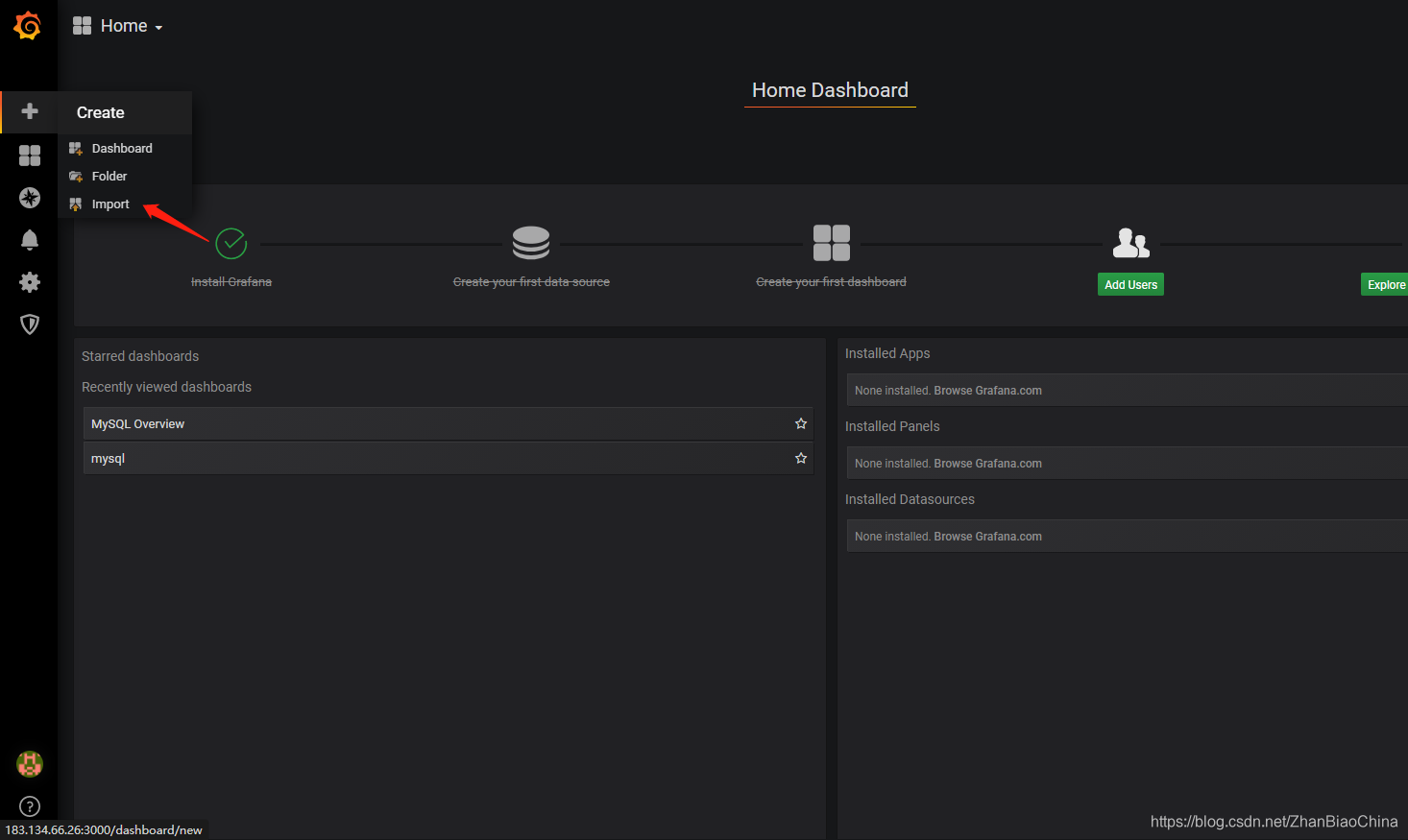Screen dimensions: 1408x840
Task: Click the Installed Apps heading
Action: pyautogui.click(x=887, y=353)
